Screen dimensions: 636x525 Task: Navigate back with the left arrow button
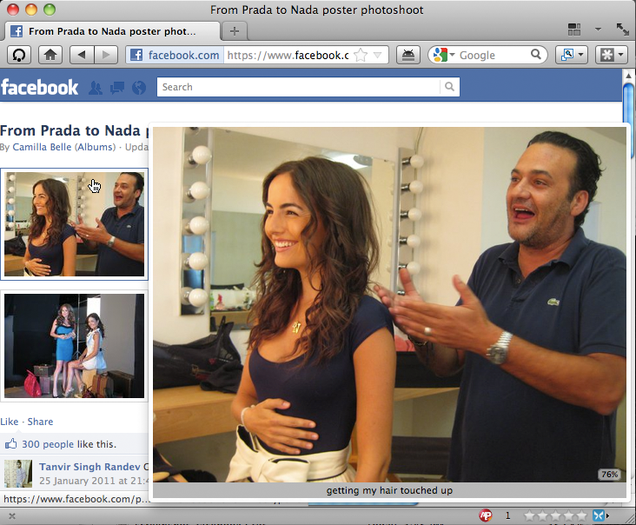pos(82,55)
